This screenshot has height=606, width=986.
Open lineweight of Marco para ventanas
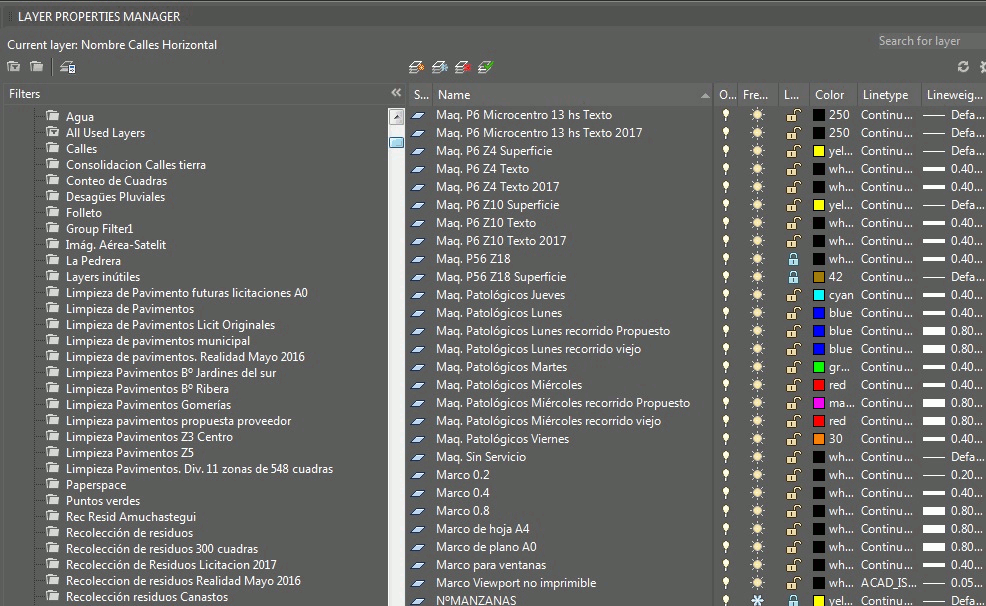pos(953,565)
